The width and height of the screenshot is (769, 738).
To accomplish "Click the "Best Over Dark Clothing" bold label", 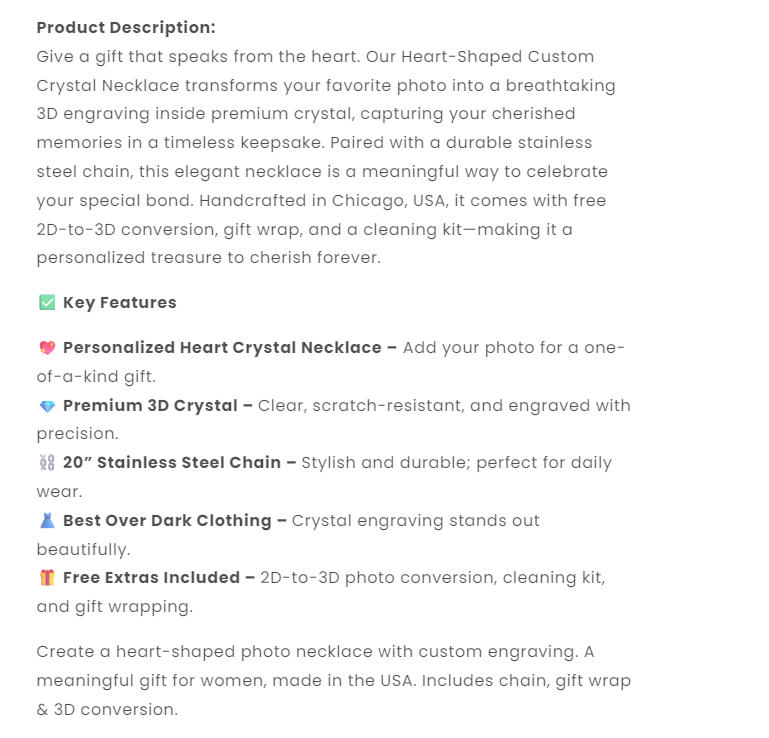I will (167, 521).
